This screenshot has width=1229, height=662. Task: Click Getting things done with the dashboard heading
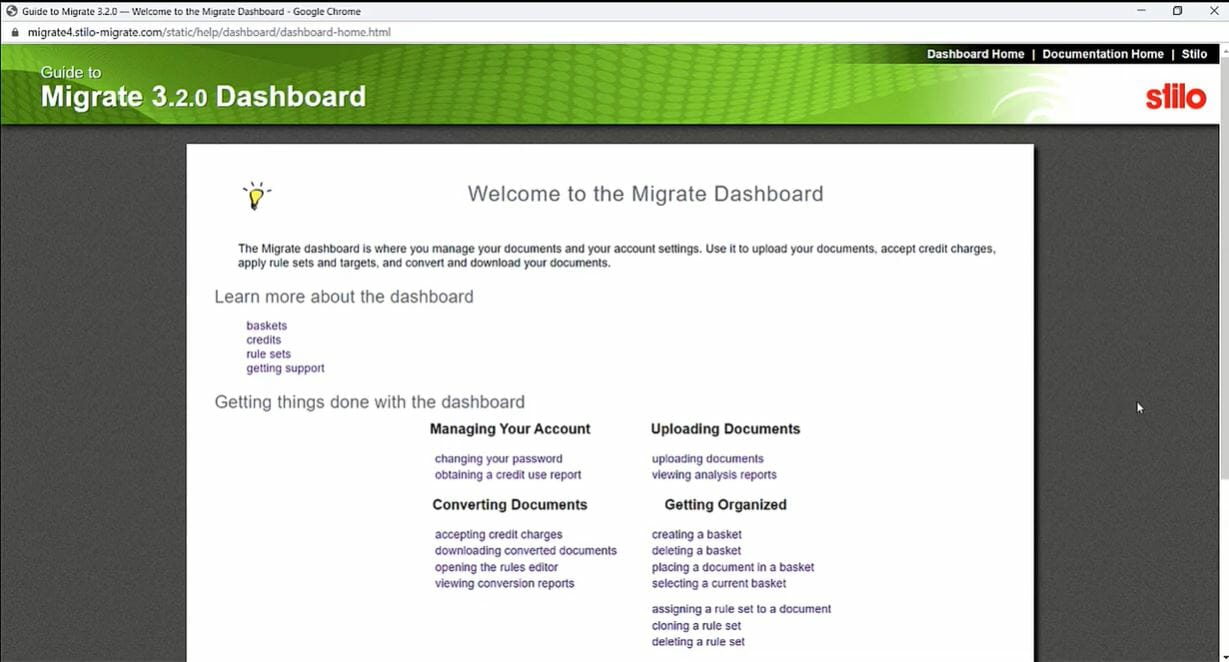(x=369, y=402)
